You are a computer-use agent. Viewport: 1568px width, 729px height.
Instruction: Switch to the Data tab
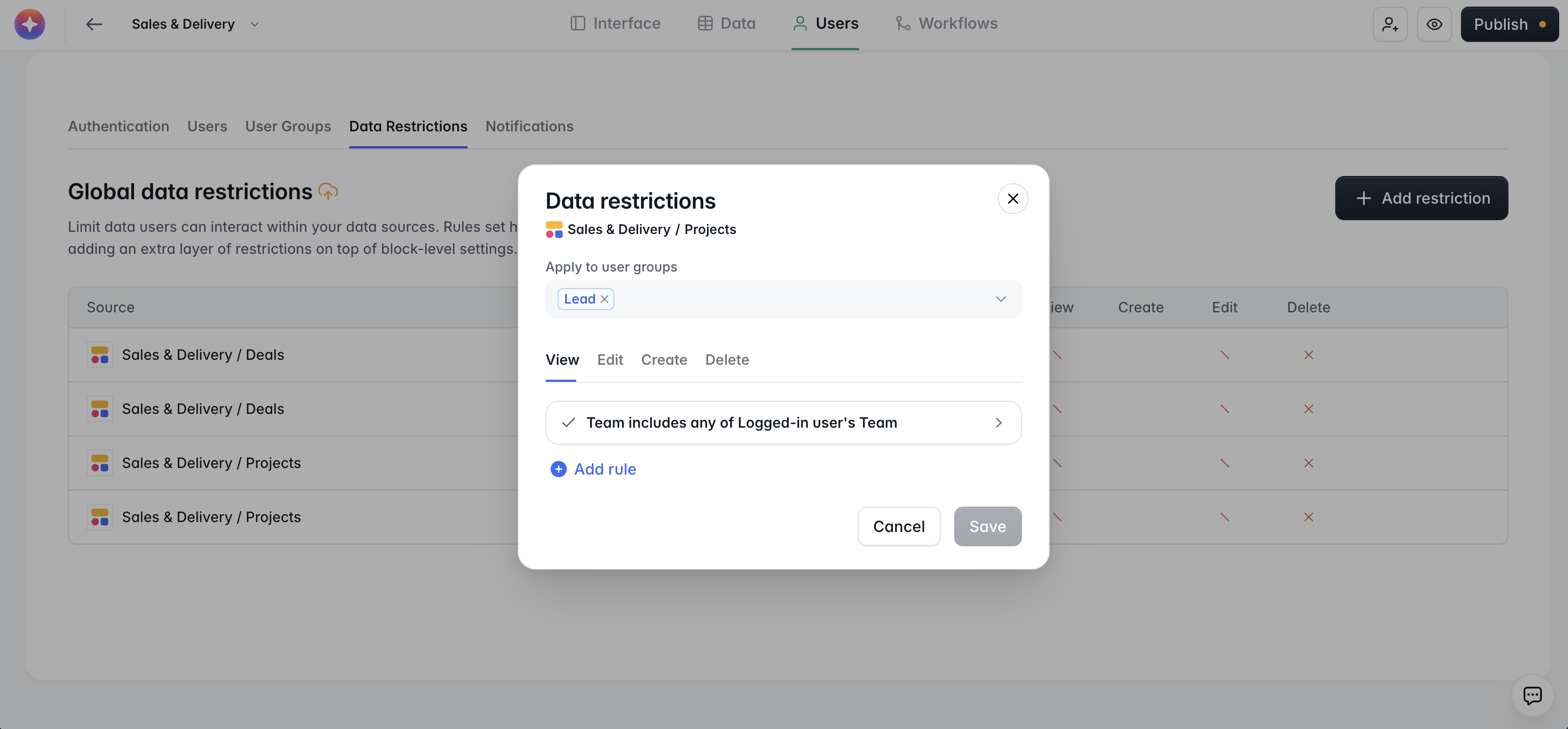tap(726, 24)
